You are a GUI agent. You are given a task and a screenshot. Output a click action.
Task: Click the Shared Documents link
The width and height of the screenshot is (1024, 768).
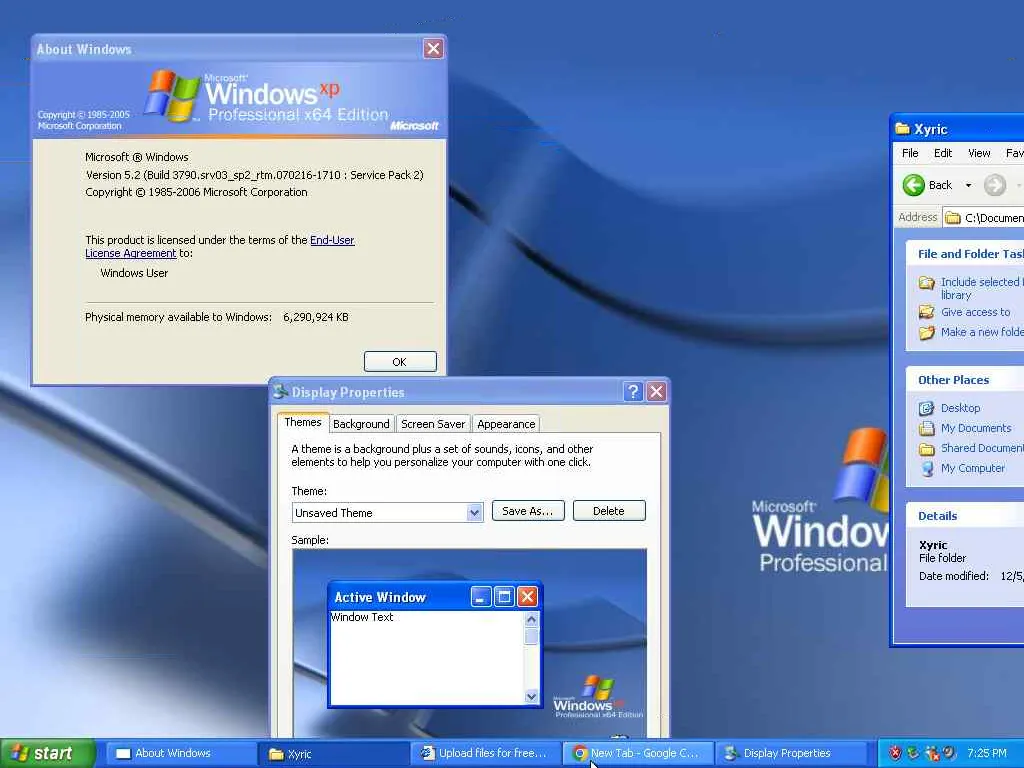coord(982,448)
